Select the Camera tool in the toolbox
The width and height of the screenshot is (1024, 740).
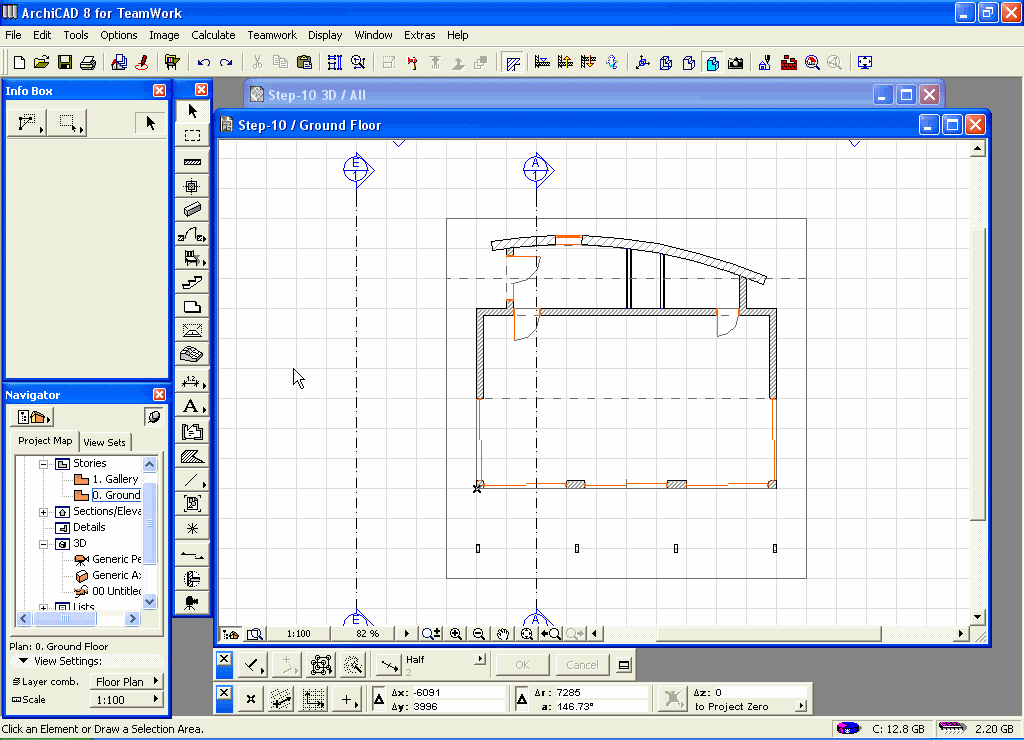click(x=192, y=603)
